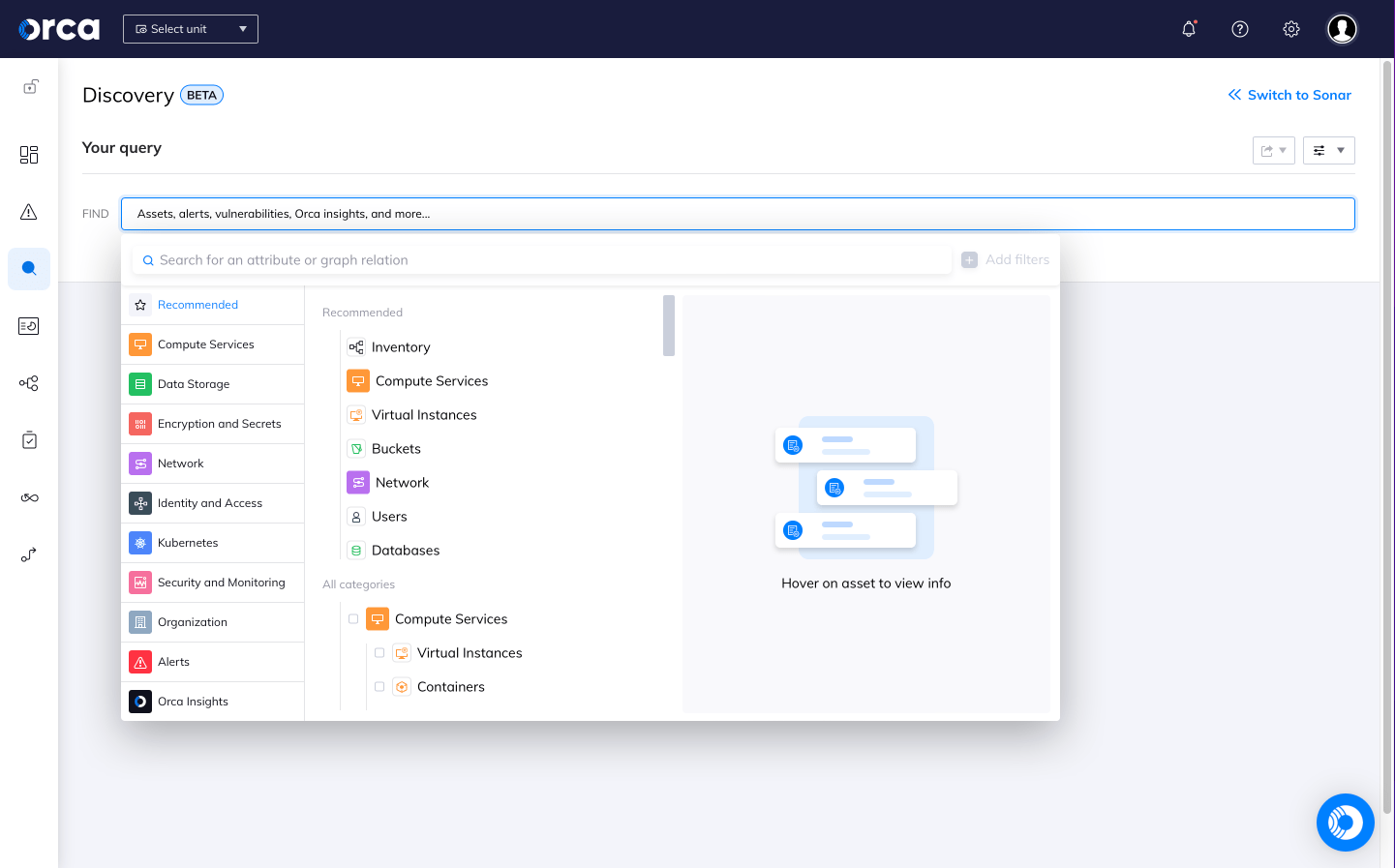Select the Security and Monitoring category tab
1395x868 pixels.
pos(213,583)
